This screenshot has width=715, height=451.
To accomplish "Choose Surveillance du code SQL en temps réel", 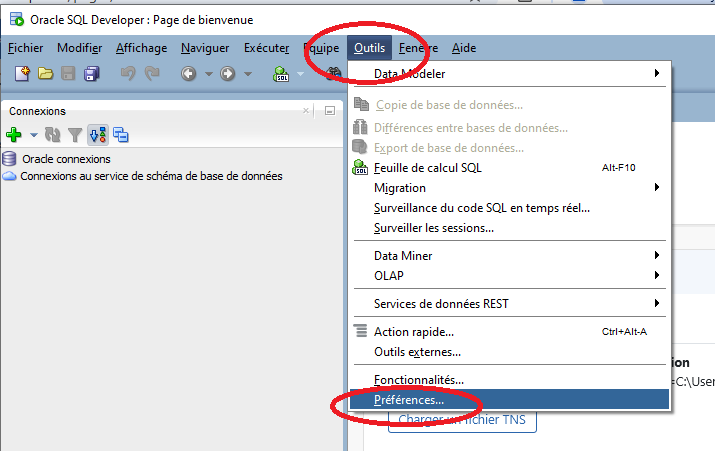I will tap(509, 207).
